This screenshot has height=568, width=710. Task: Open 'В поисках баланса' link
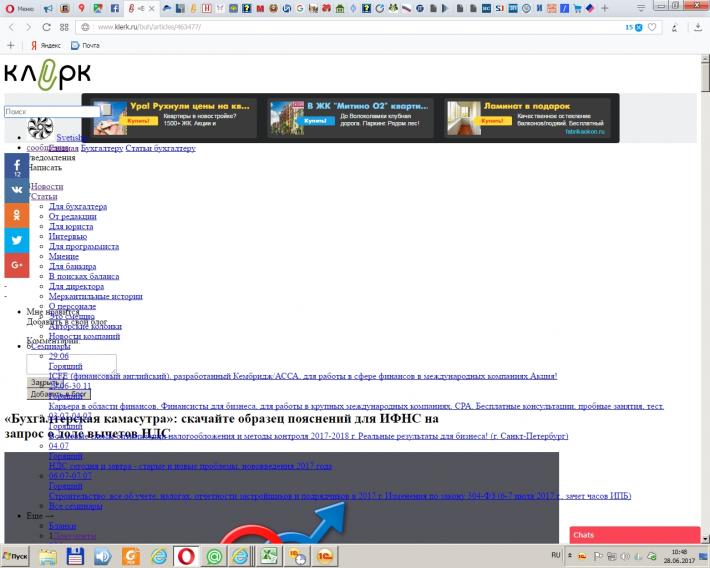84,276
